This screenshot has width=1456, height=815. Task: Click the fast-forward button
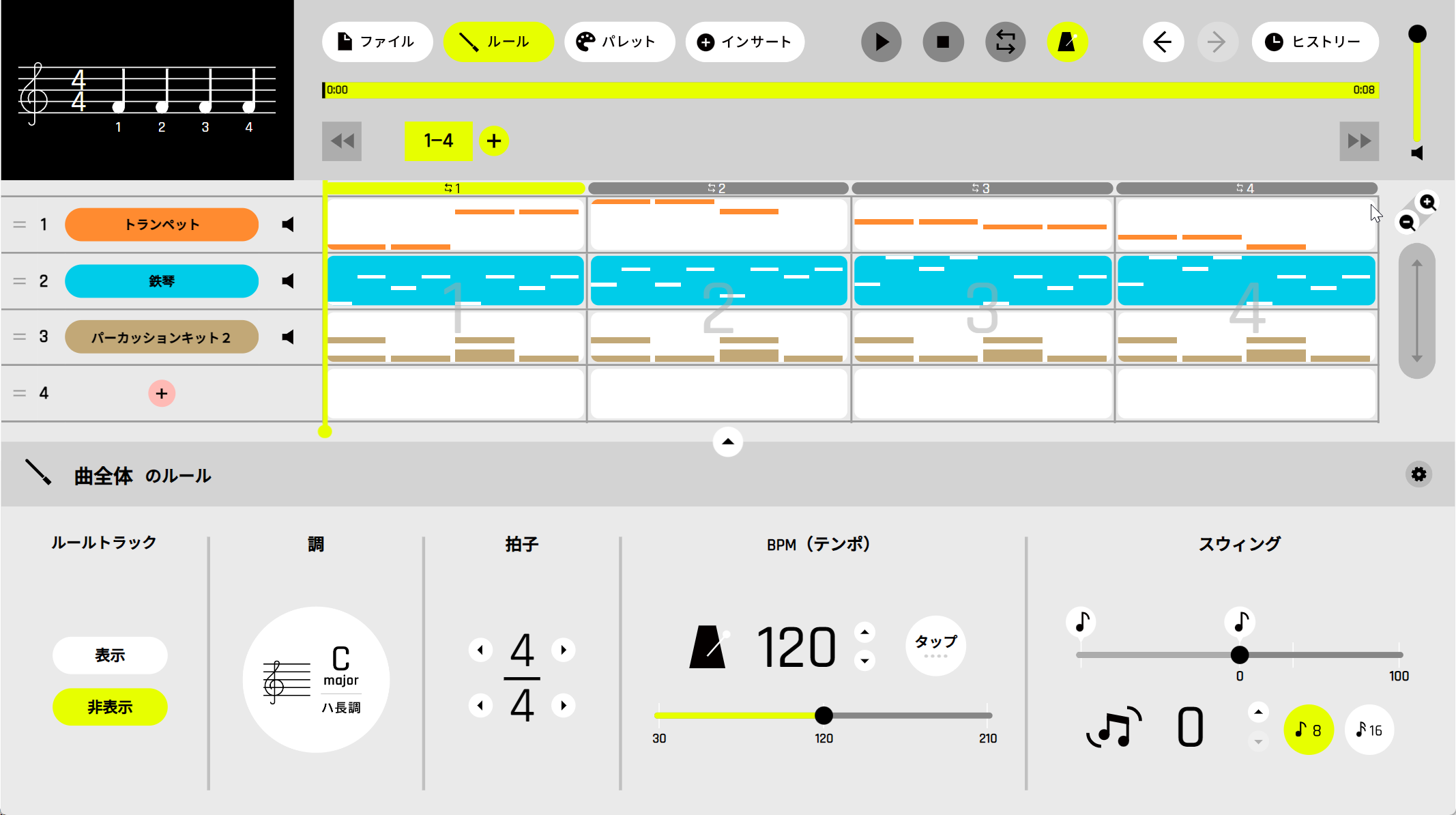1359,141
